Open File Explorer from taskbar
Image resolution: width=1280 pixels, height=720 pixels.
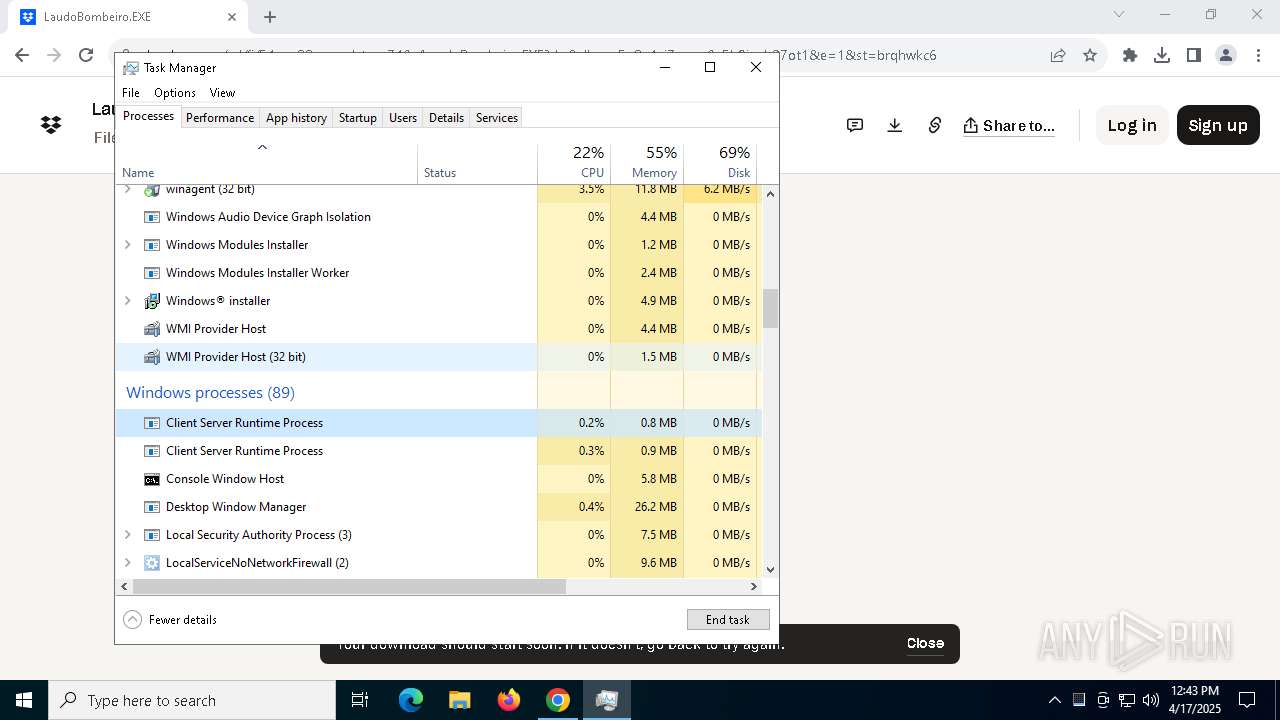(x=460, y=700)
